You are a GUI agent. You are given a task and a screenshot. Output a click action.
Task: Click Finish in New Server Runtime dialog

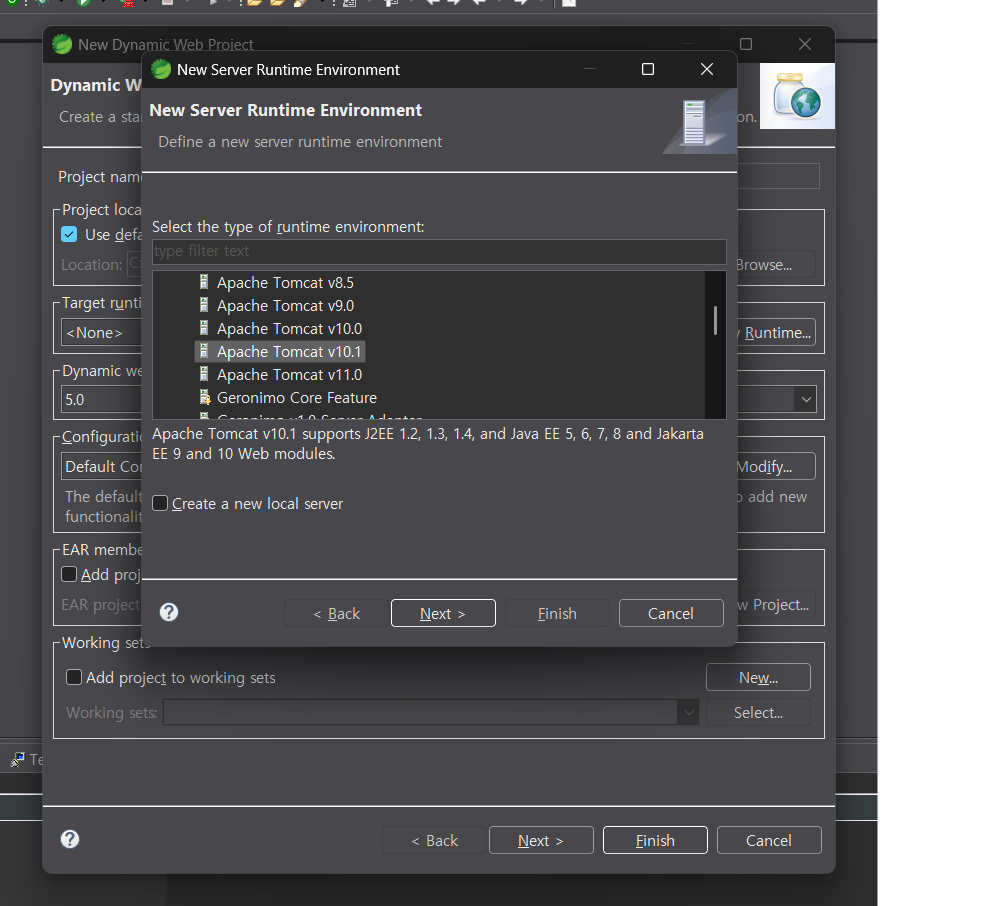pos(557,613)
